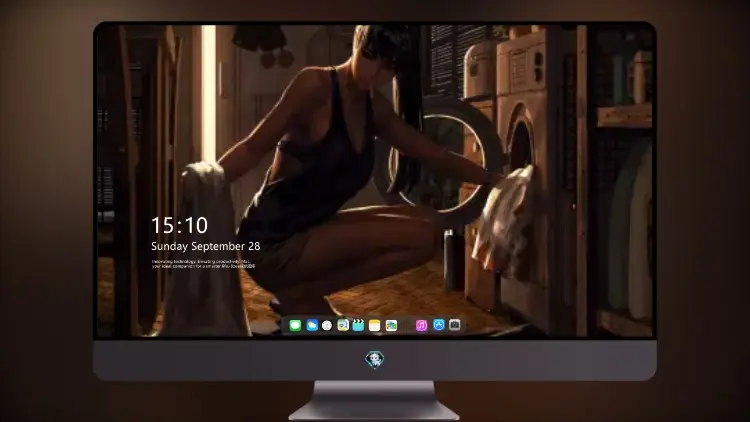Open the pink Music app in dock
This screenshot has height=422, width=750.
point(421,325)
